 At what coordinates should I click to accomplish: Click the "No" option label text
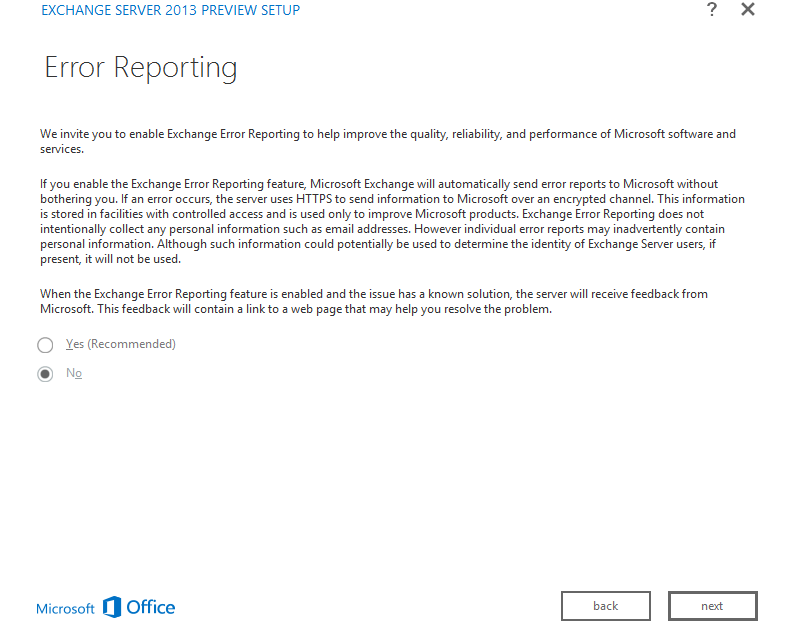74,373
